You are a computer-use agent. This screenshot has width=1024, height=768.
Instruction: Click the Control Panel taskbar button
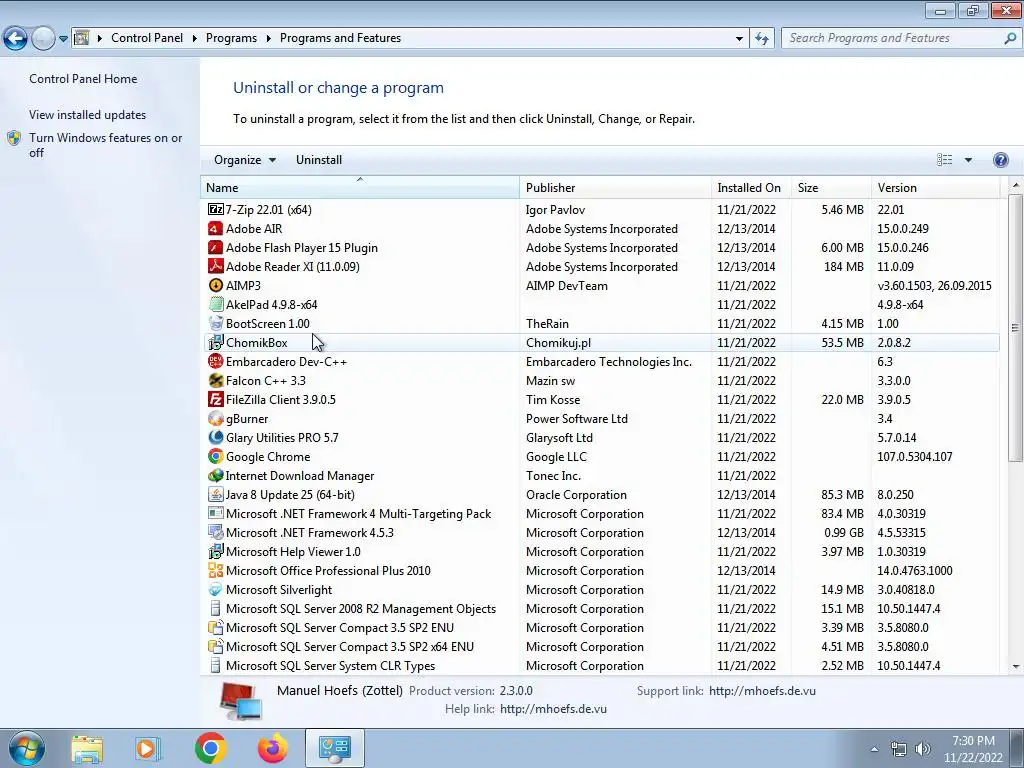pos(334,748)
